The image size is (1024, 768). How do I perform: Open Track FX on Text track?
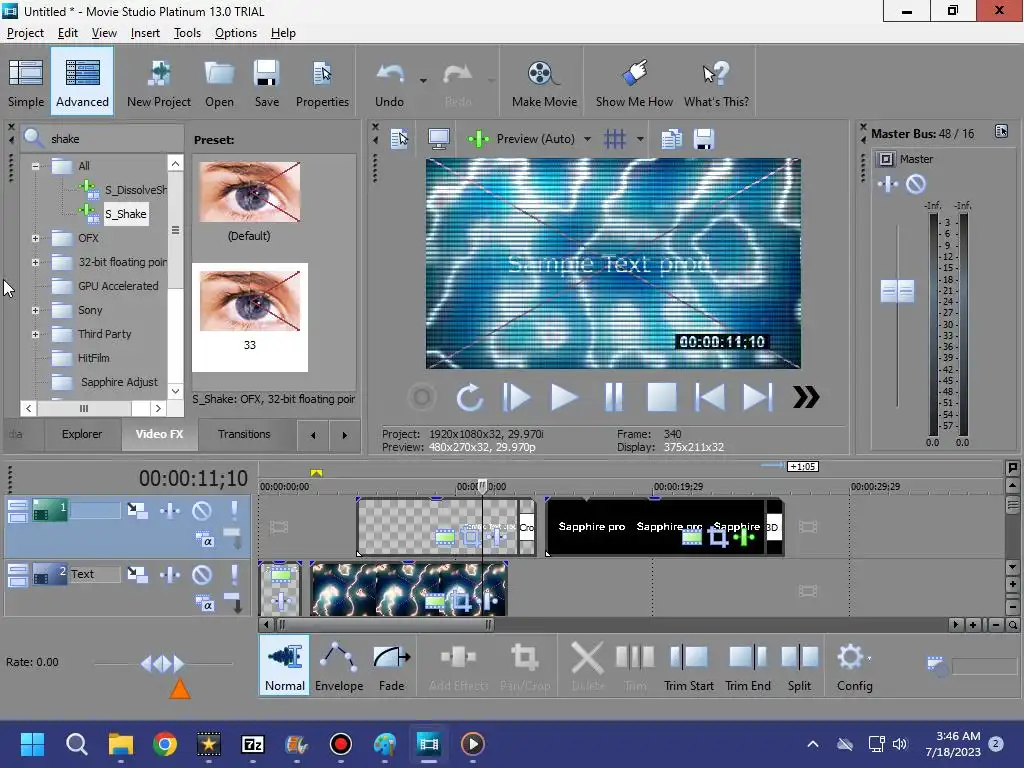[170, 575]
